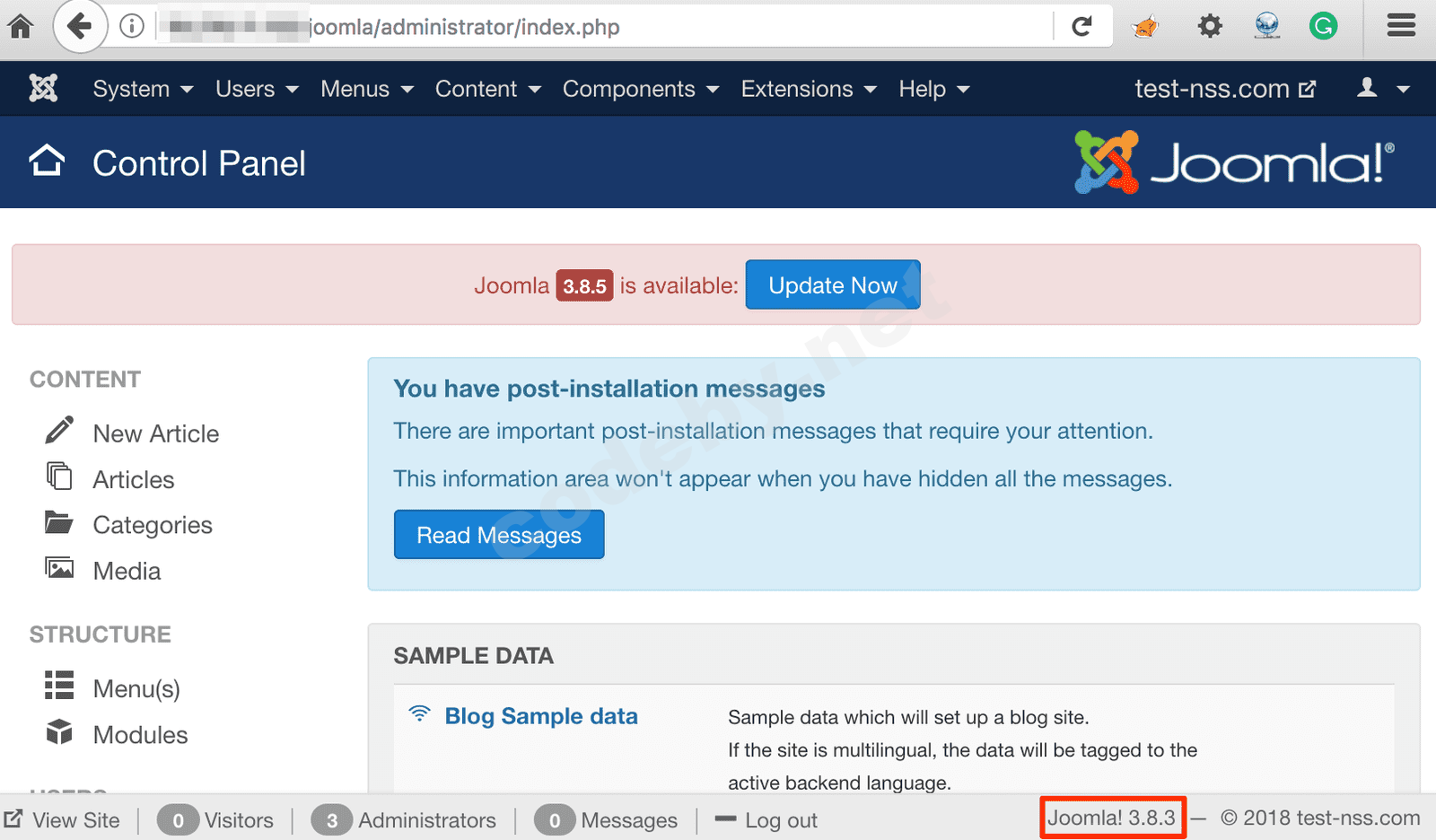
Task: Click the 3.8.5 version badge
Action: point(584,285)
